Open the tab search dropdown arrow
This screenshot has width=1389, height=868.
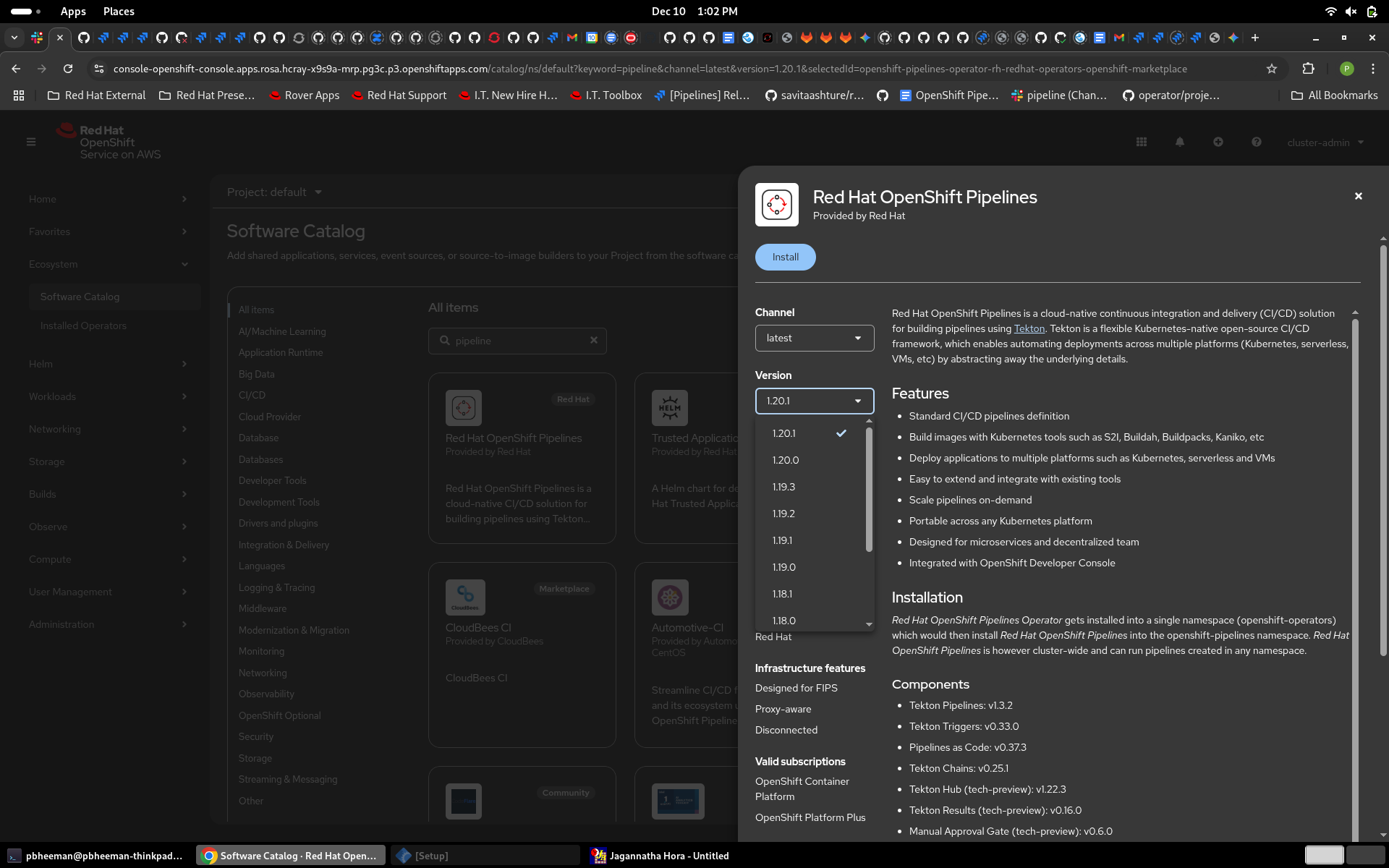[14, 38]
